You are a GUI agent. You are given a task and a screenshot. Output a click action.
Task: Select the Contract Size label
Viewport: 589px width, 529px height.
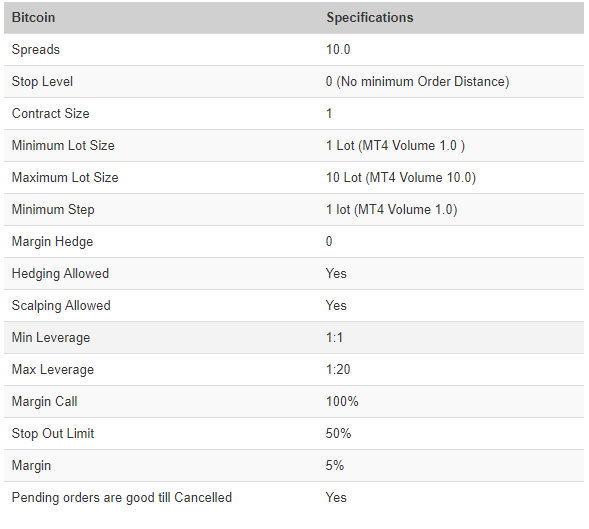pyautogui.click(x=51, y=113)
